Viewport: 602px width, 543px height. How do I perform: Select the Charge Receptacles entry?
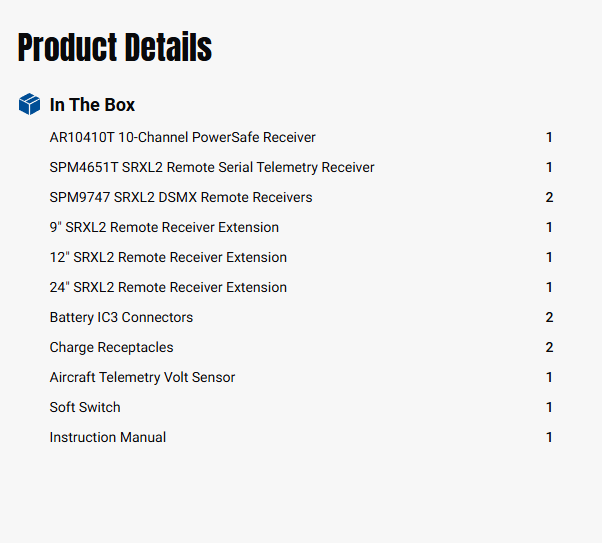pos(111,347)
